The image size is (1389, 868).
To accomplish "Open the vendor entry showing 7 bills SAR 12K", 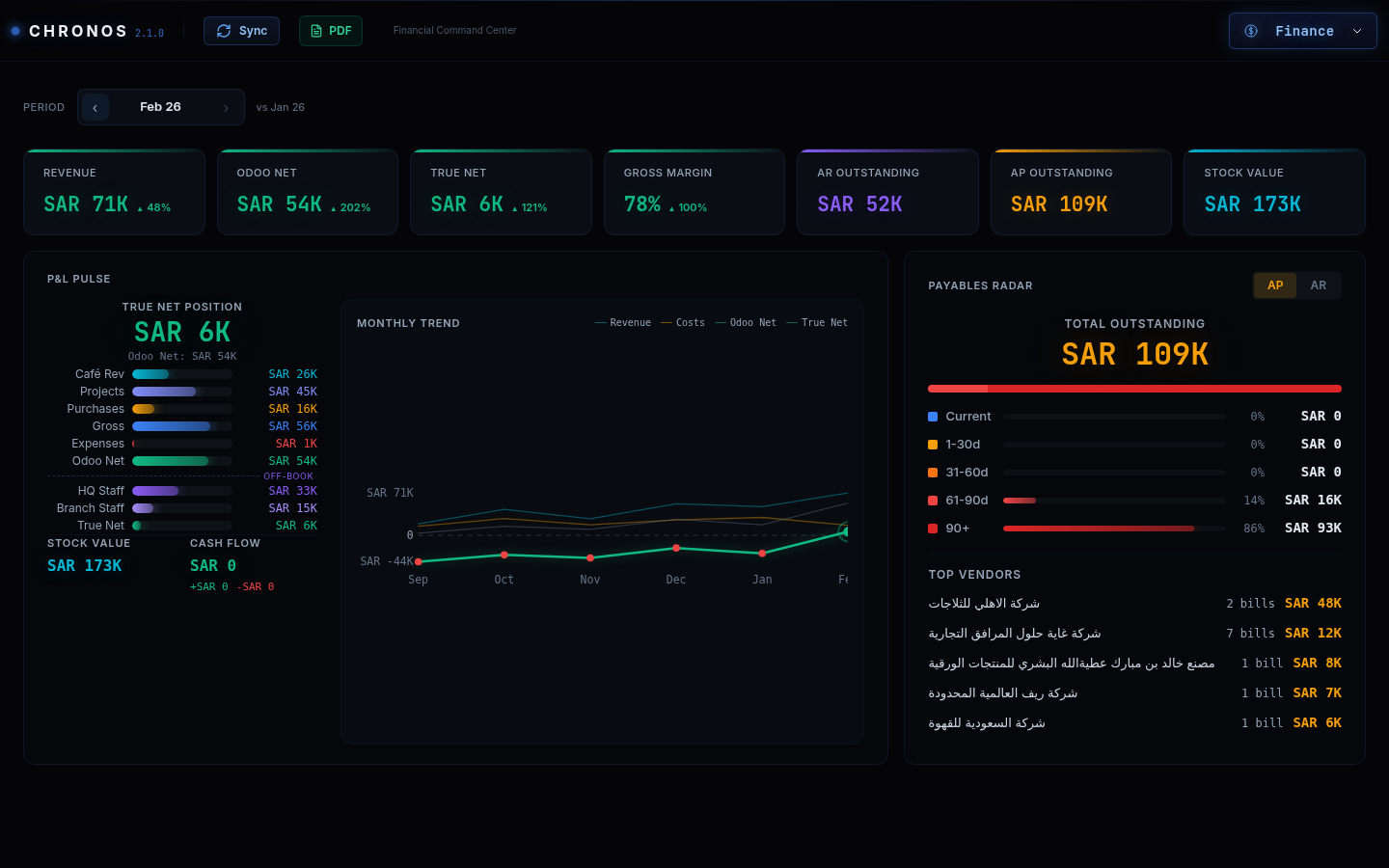I will tap(1134, 633).
